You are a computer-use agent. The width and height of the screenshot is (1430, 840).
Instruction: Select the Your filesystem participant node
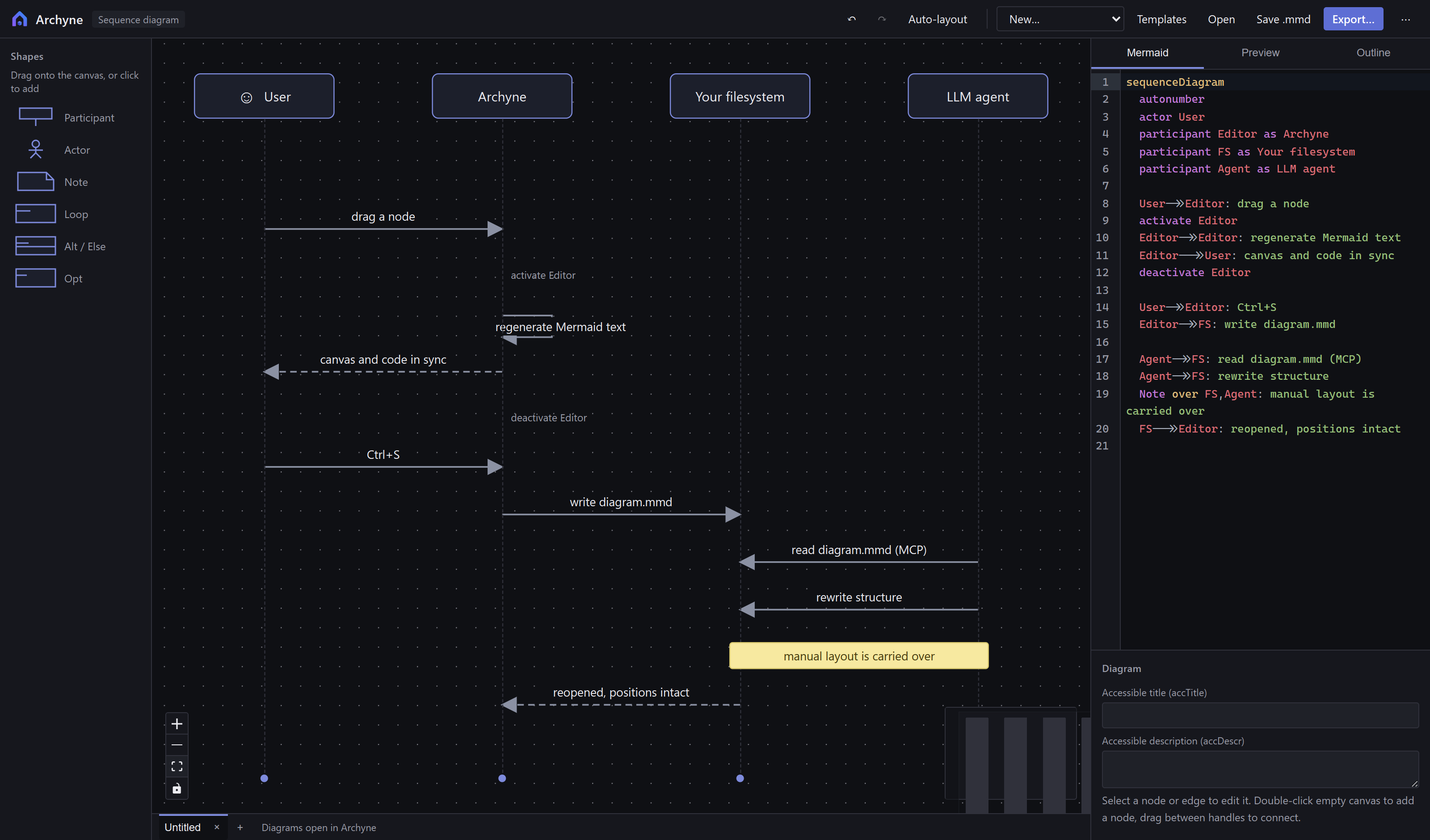(x=740, y=97)
